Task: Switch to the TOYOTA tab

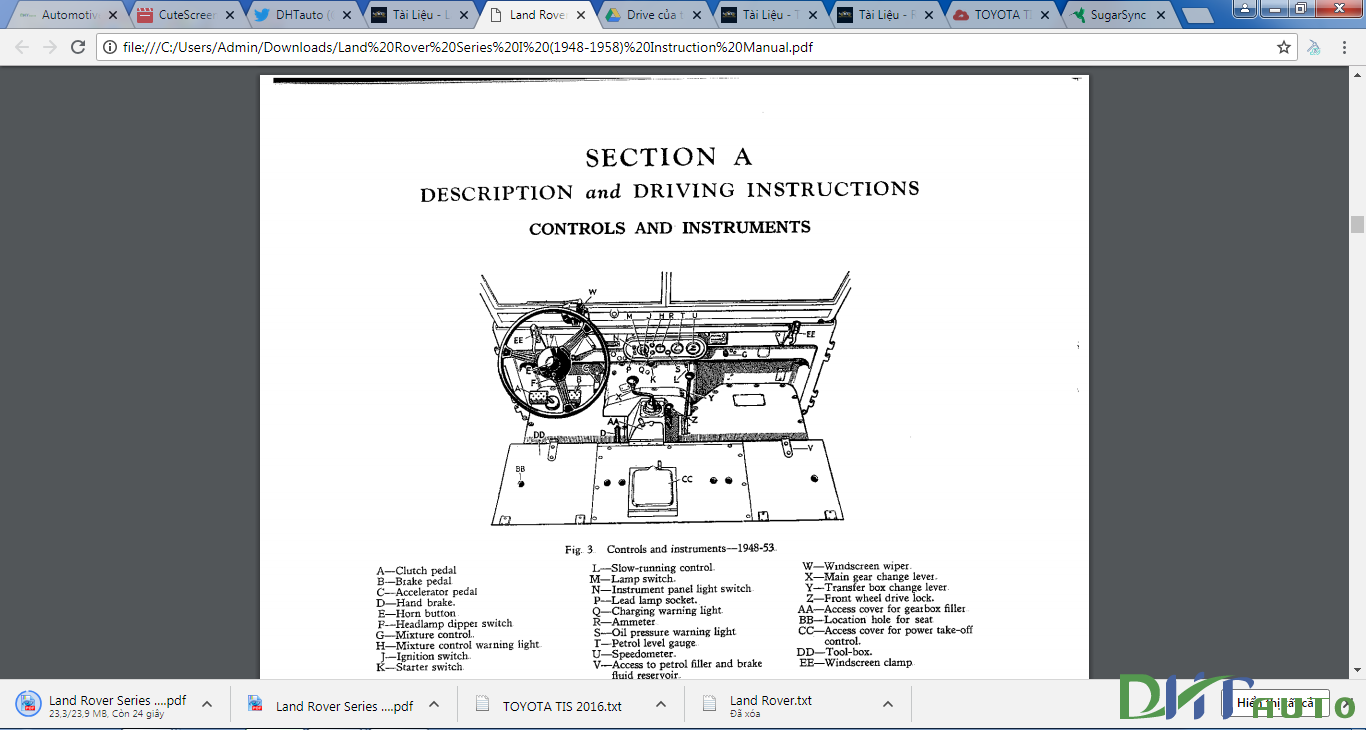Action: [x=1000, y=15]
